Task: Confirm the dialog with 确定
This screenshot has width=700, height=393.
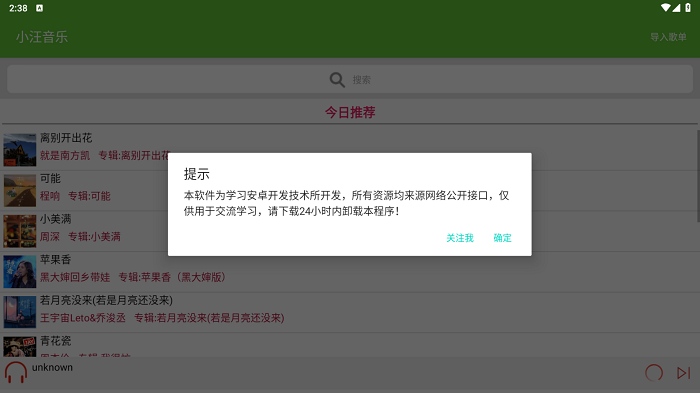Action: tap(502, 238)
